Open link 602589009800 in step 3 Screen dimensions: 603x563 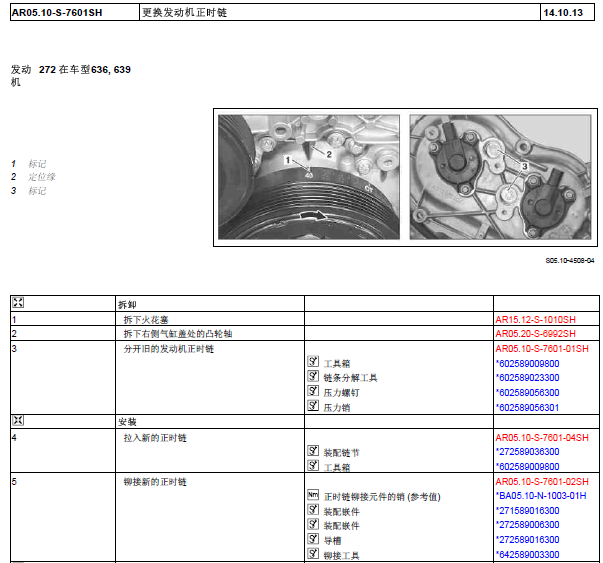528,363
